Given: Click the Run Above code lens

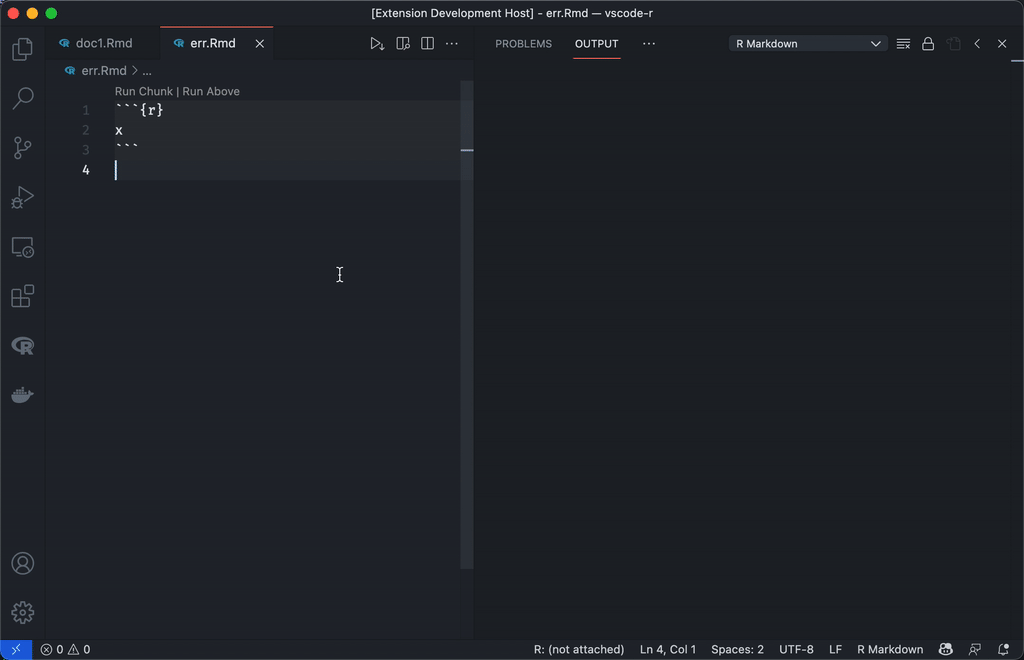Looking at the screenshot, I should click(211, 91).
